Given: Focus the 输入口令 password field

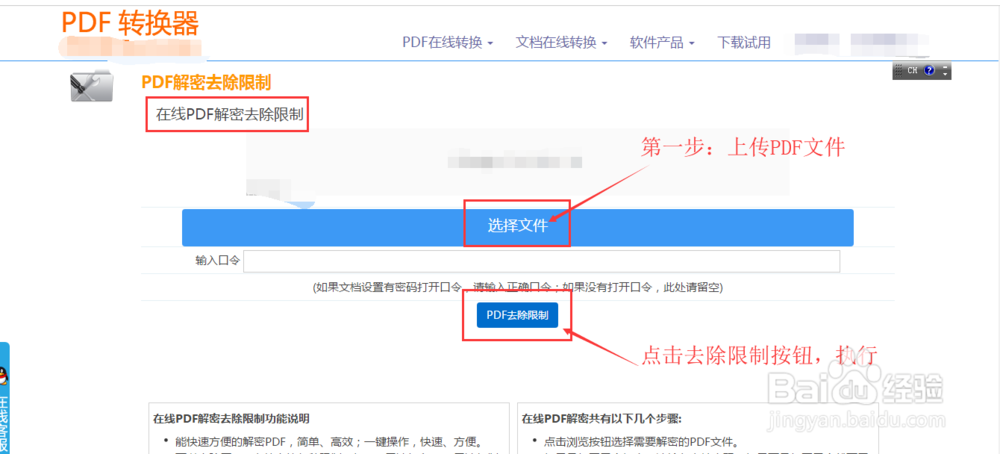Looking at the screenshot, I should click(541, 261).
